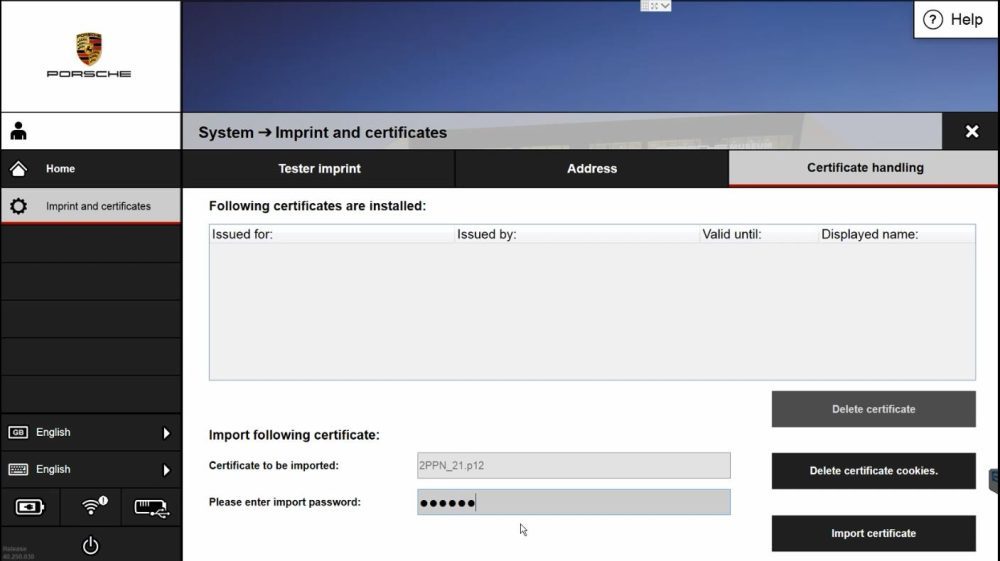Open the user profile icon
1000x561 pixels.
point(18,132)
